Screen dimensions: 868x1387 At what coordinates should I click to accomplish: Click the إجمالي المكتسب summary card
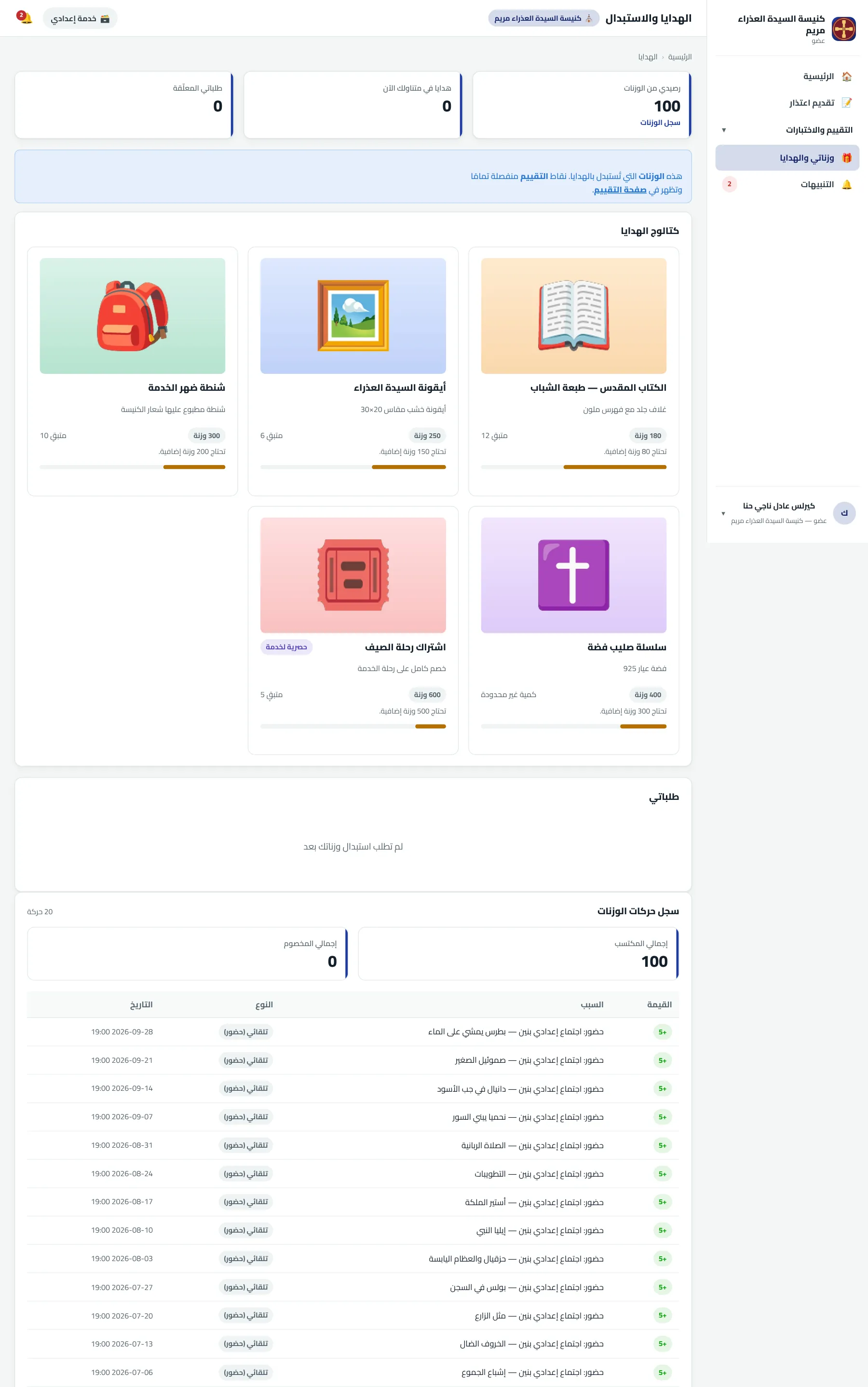point(519,953)
